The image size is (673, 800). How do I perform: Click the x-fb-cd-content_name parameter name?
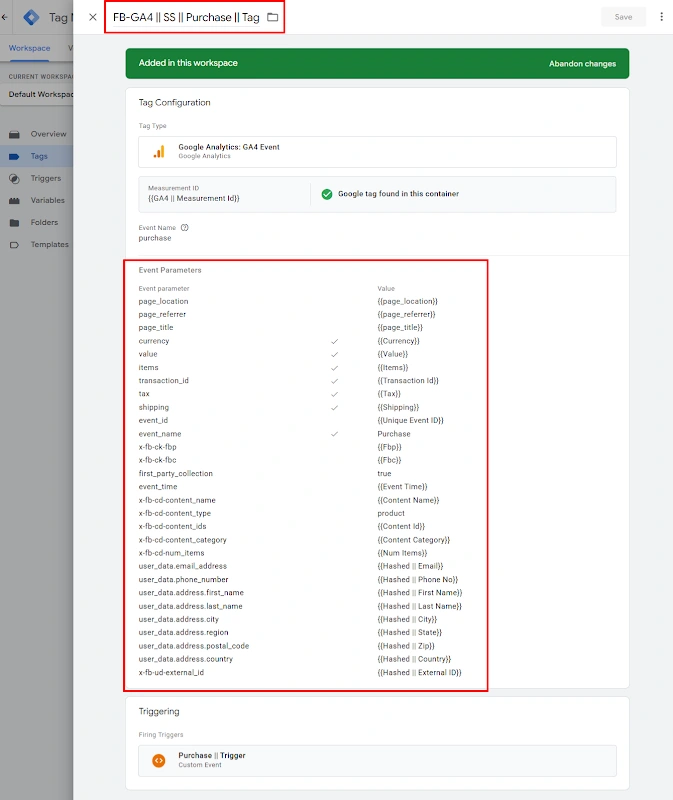(x=177, y=501)
